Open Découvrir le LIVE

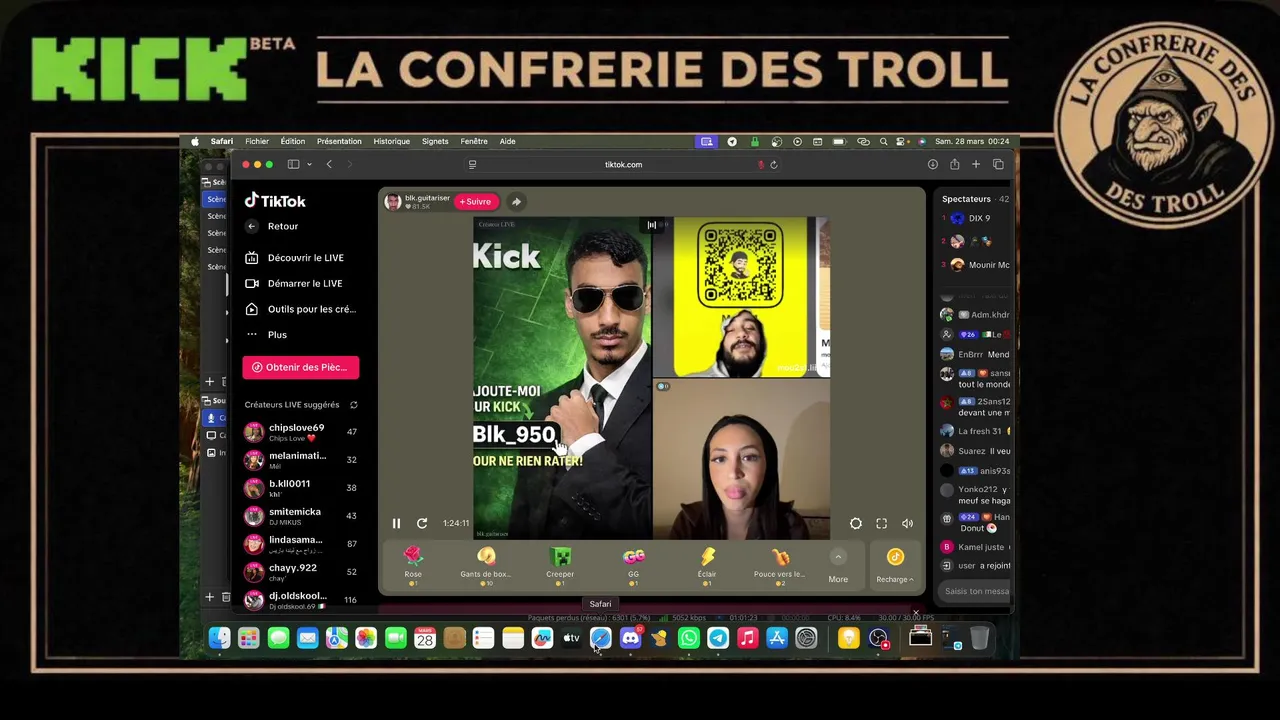pos(295,258)
